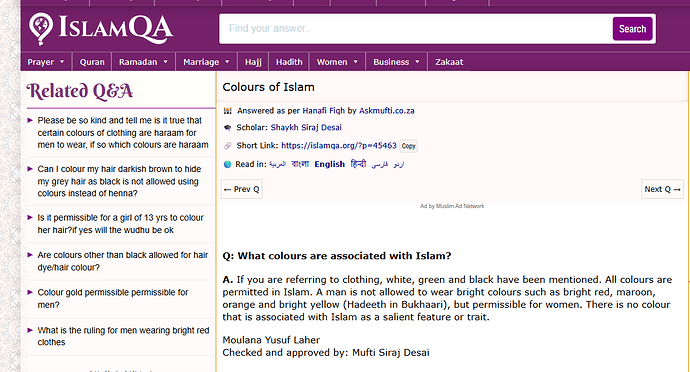Click the arrow bullet beside gold colour question
Screen dimensions: 690x372
click(x=30, y=292)
